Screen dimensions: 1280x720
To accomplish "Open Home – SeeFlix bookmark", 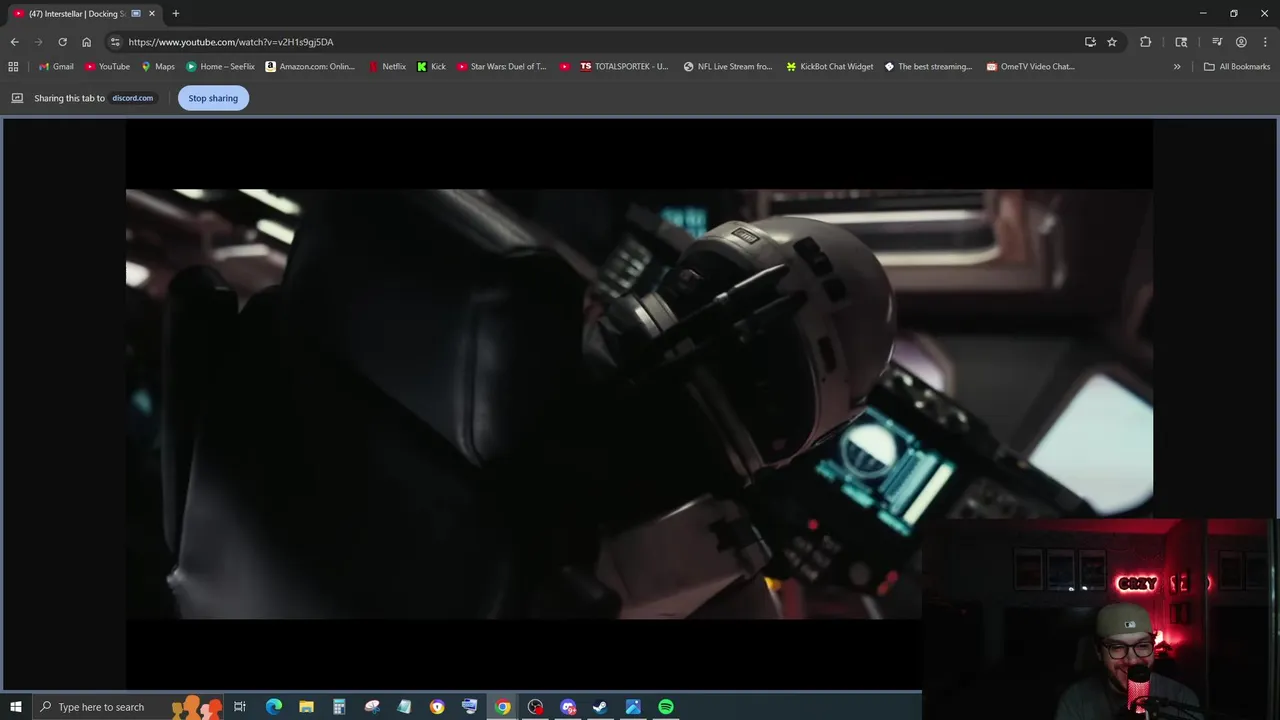I will 221,67.
